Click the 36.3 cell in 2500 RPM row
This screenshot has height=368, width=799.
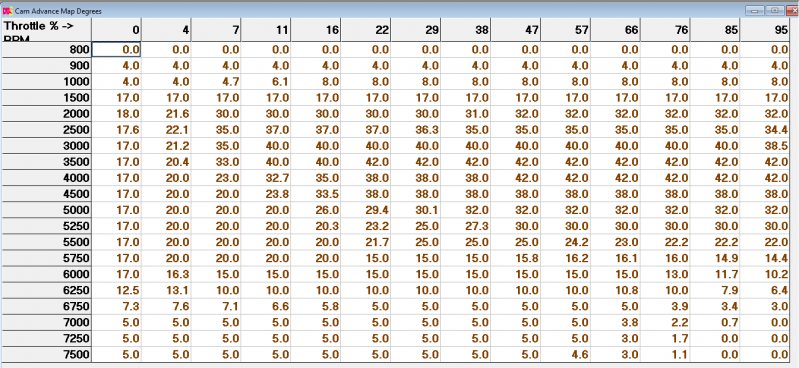point(416,130)
